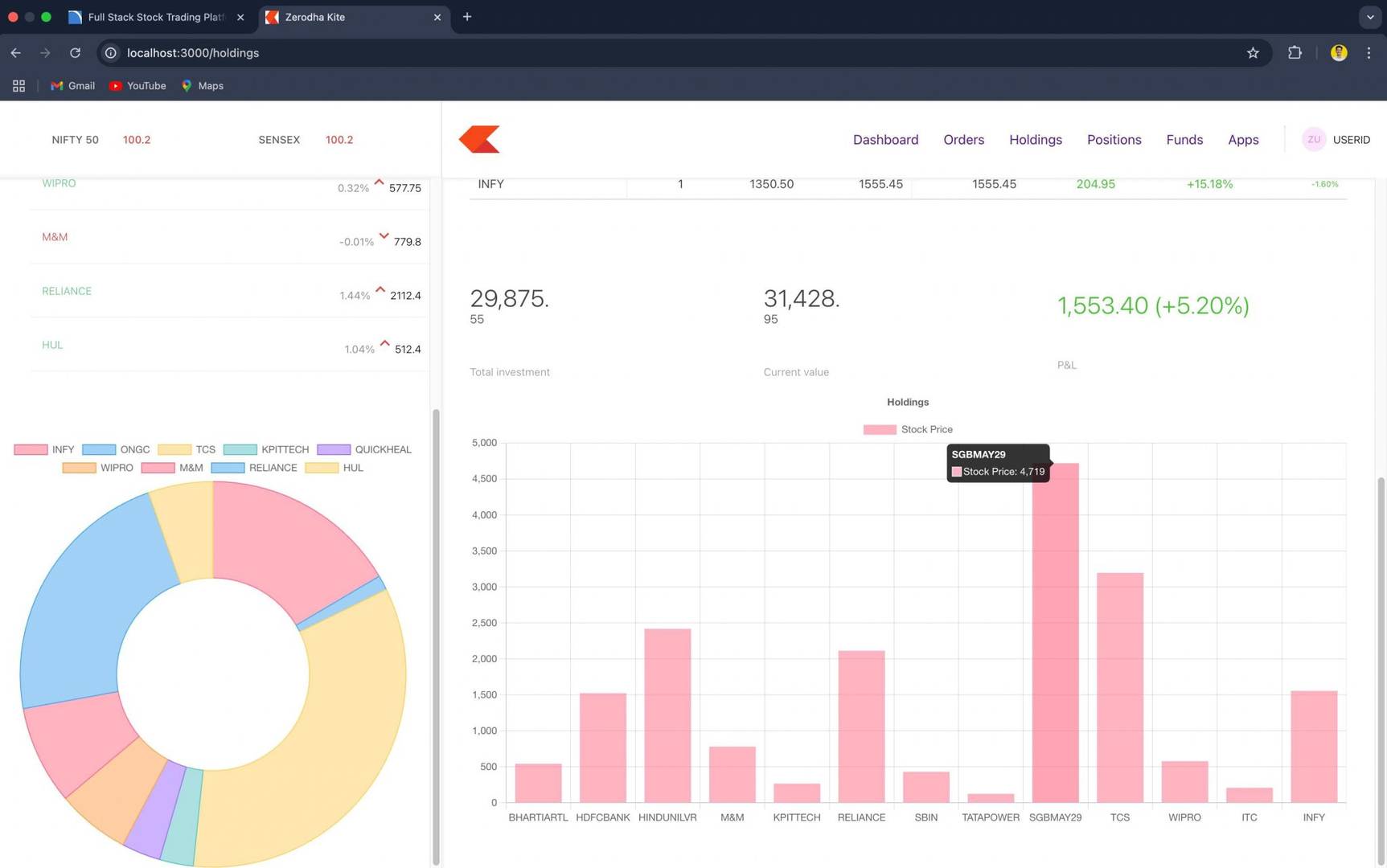The width and height of the screenshot is (1387, 868).
Task: Click the page reload icon
Action: point(75,52)
